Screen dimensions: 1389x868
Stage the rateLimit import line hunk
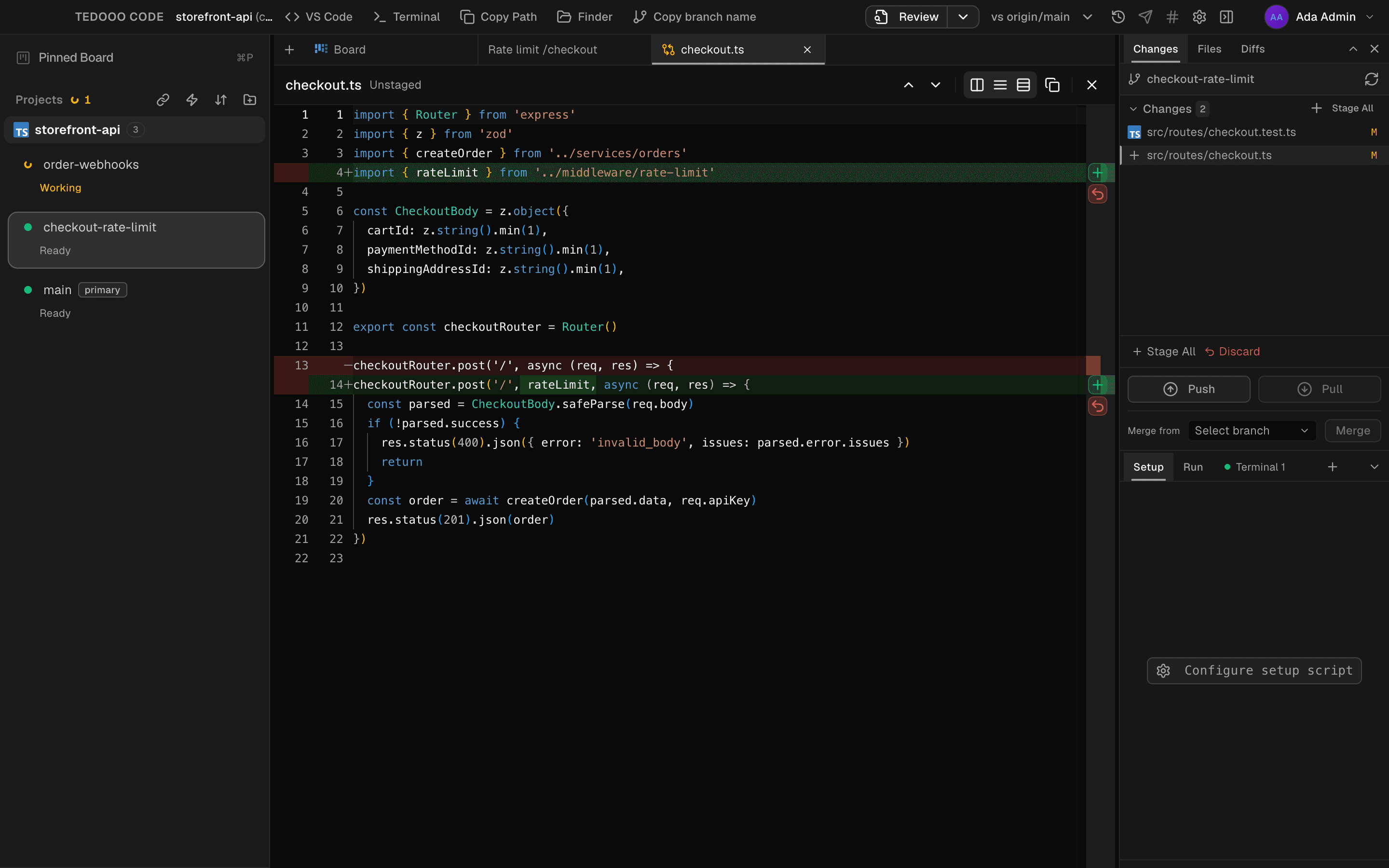tap(1097, 173)
